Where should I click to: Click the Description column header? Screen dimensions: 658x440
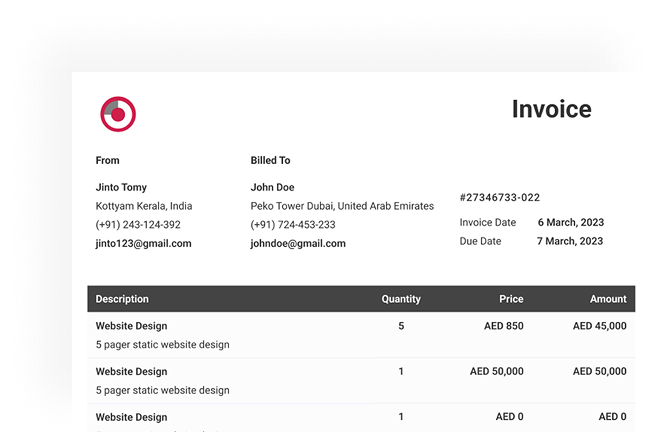point(122,299)
